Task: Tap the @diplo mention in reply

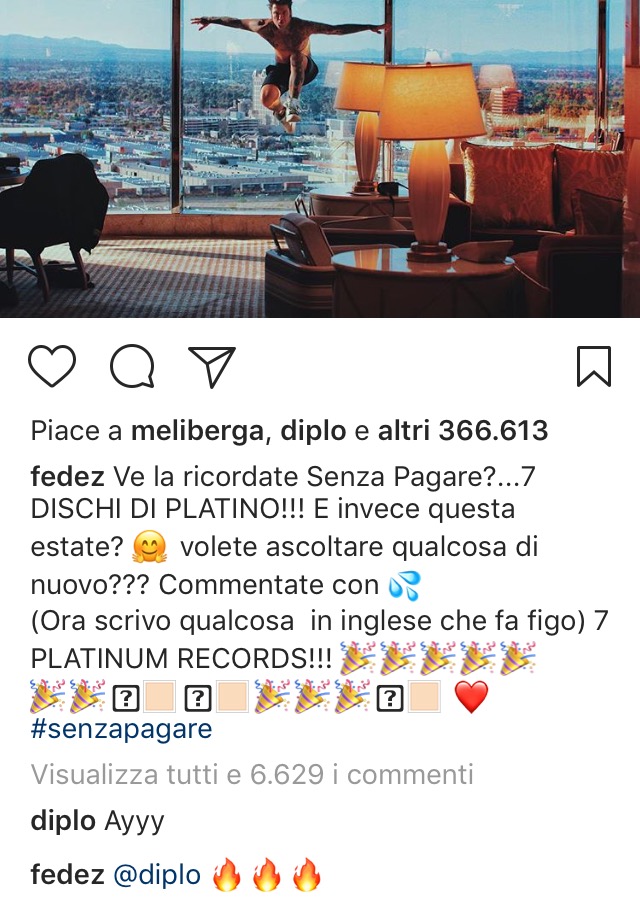Action: click(x=157, y=875)
